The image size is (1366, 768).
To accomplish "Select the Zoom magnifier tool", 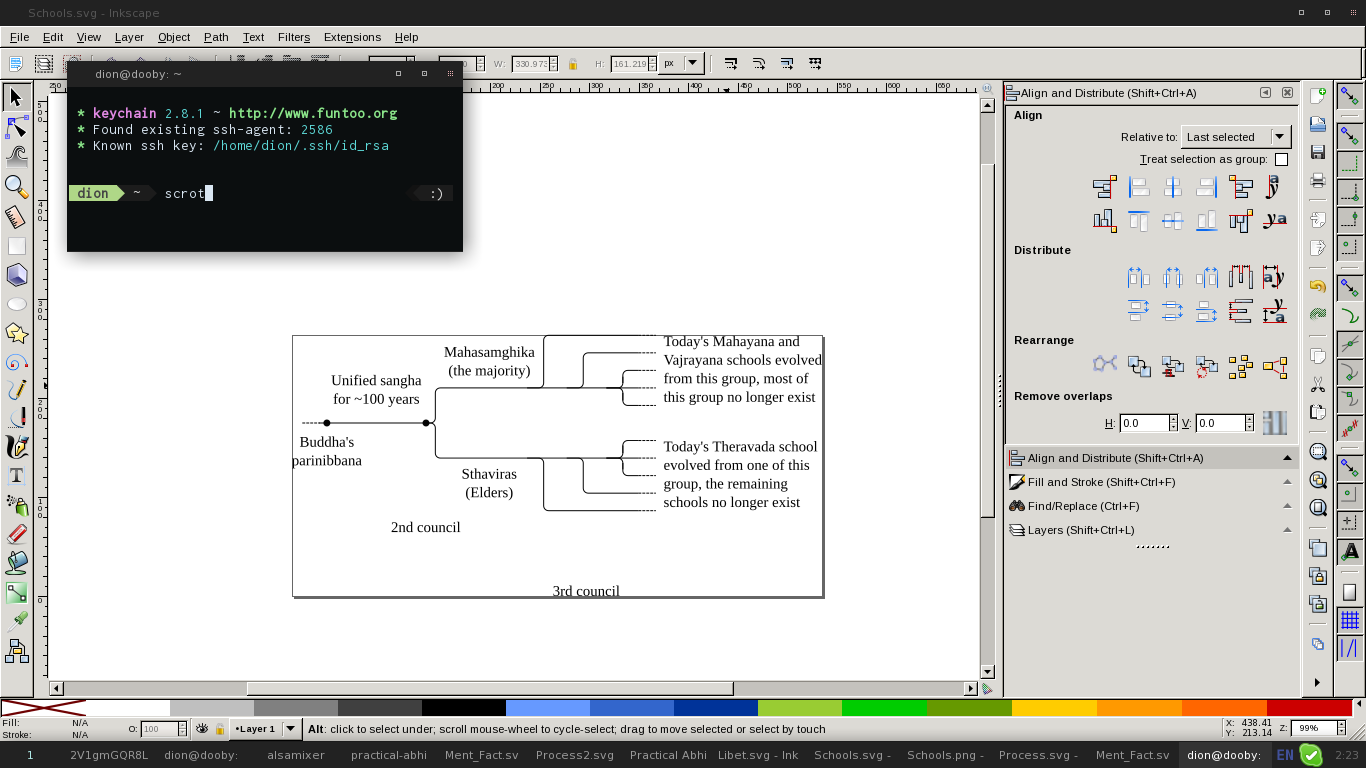I will (16, 185).
